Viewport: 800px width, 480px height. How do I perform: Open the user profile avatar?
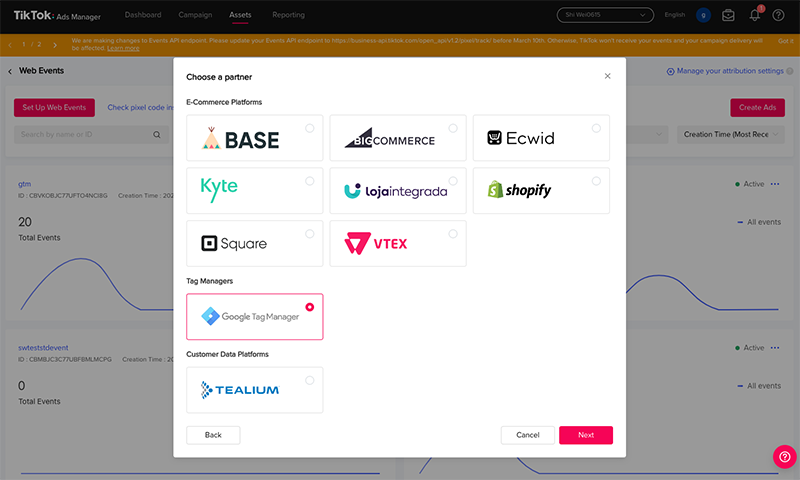(x=704, y=15)
